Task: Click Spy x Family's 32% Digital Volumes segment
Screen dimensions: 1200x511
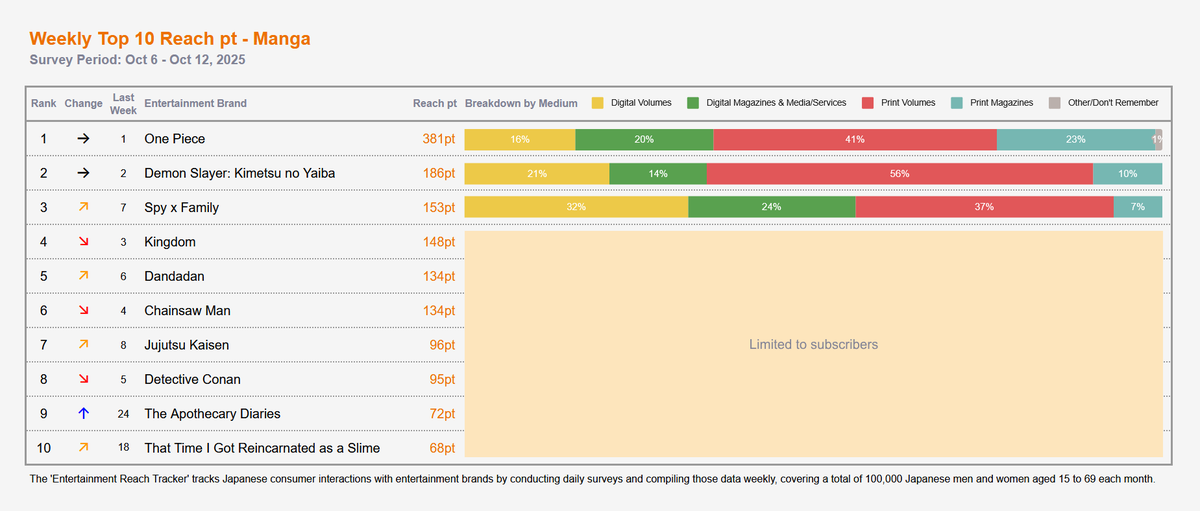Action: [577, 207]
